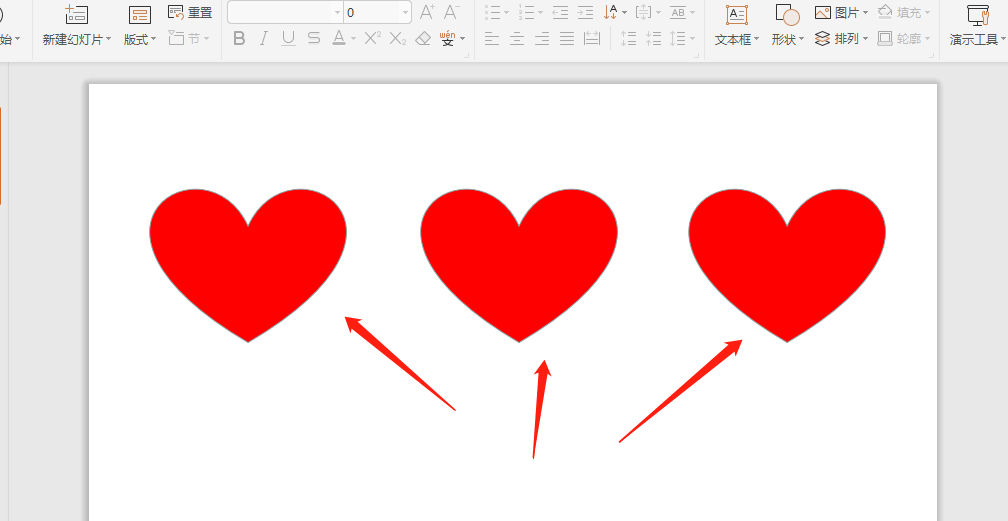
Task: Select the right red heart shape
Action: (x=787, y=265)
